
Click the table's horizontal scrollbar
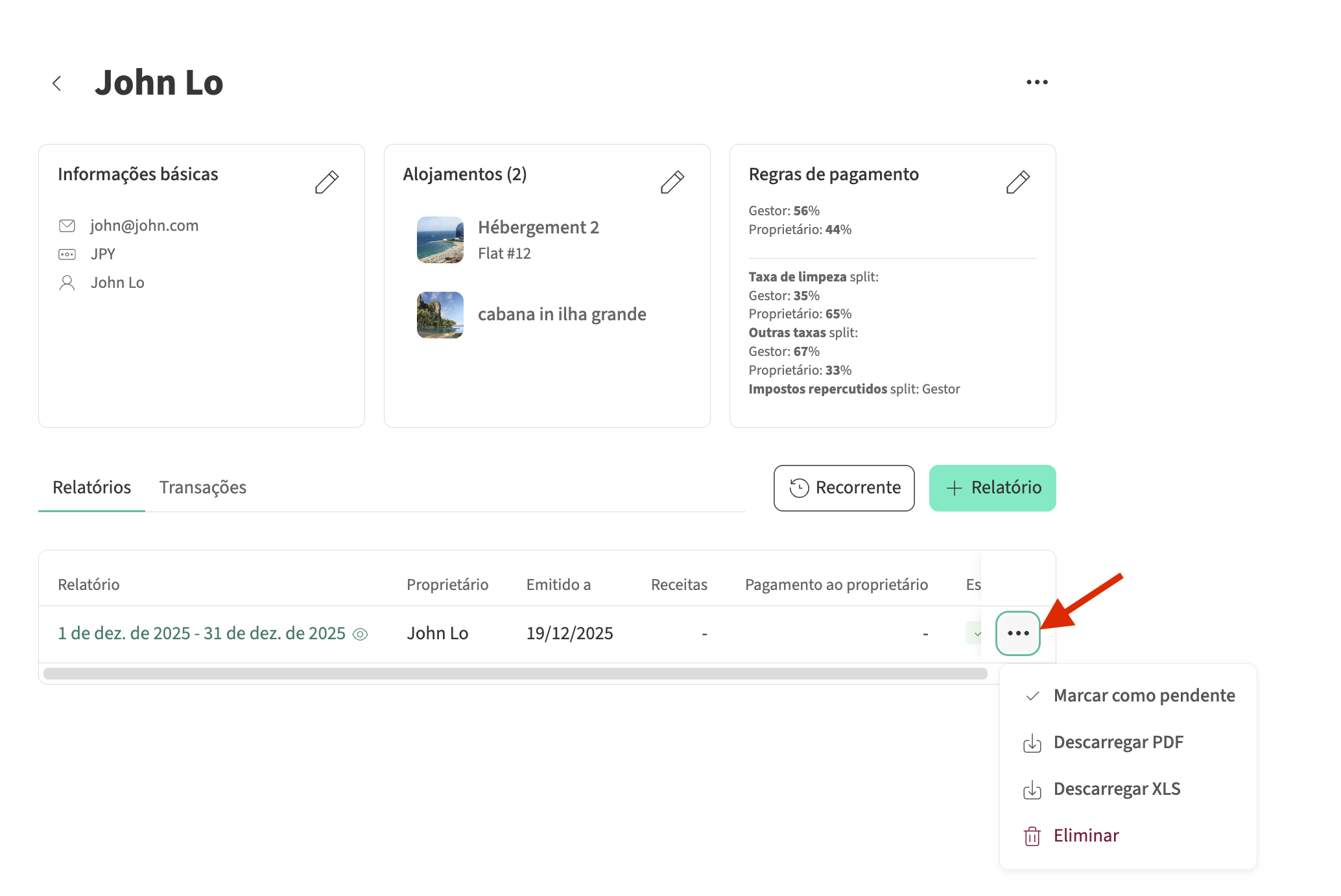point(515,674)
